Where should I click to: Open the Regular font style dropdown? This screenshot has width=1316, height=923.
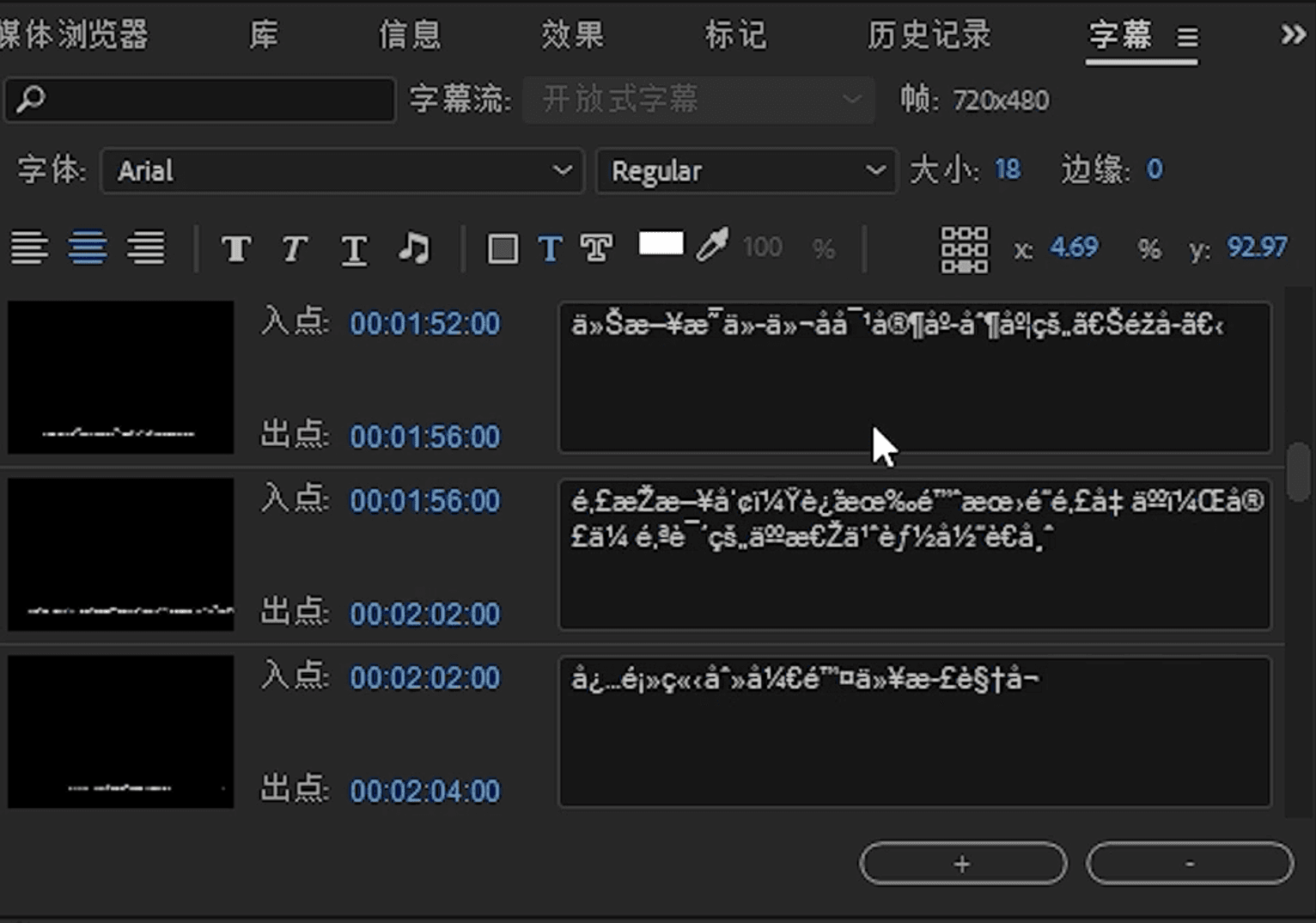[745, 170]
